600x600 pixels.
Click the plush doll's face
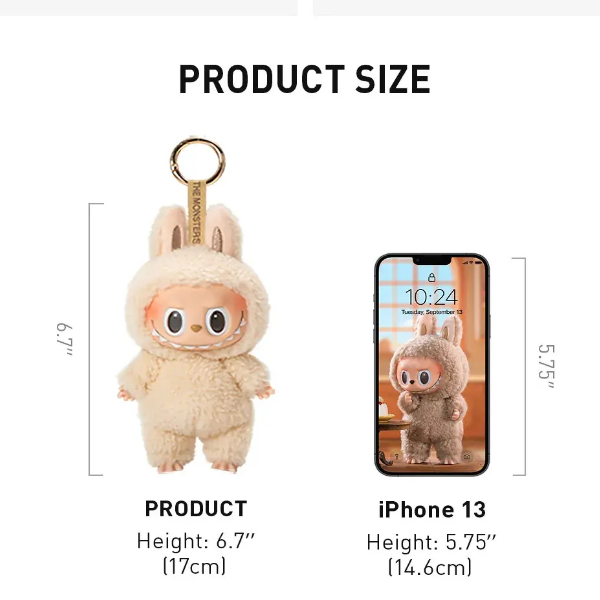pyautogui.click(x=196, y=320)
